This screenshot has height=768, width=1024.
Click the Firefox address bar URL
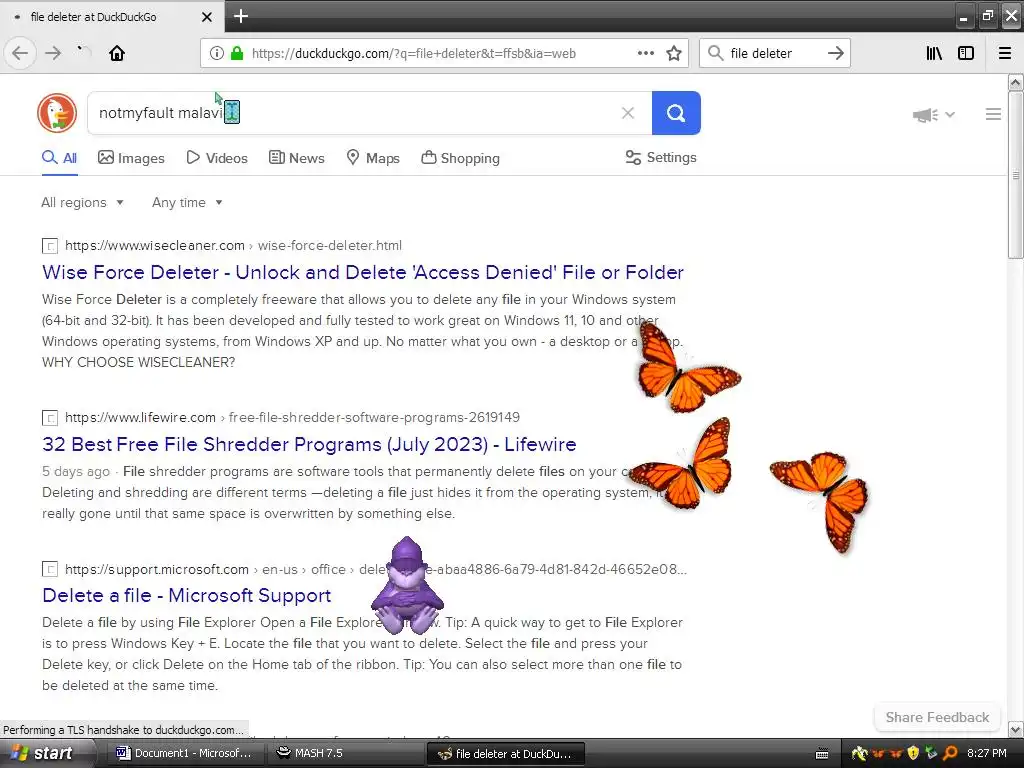click(x=413, y=54)
